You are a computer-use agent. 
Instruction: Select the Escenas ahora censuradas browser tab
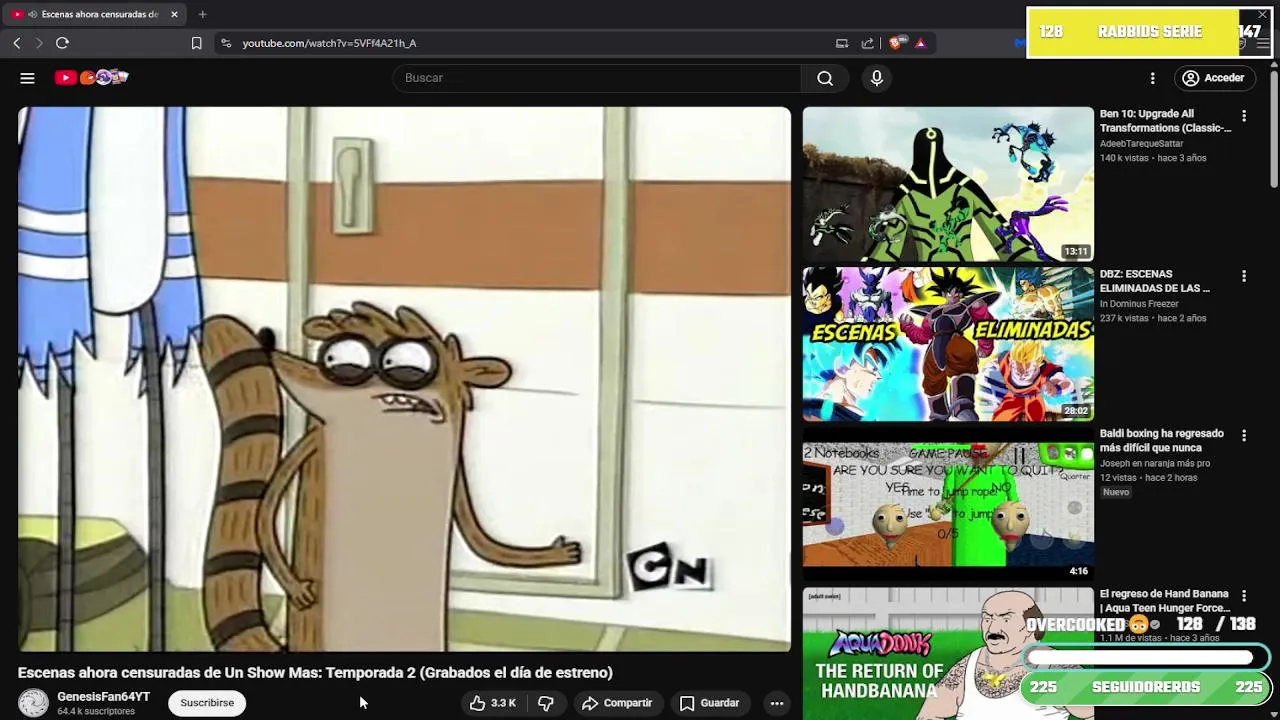(96, 14)
